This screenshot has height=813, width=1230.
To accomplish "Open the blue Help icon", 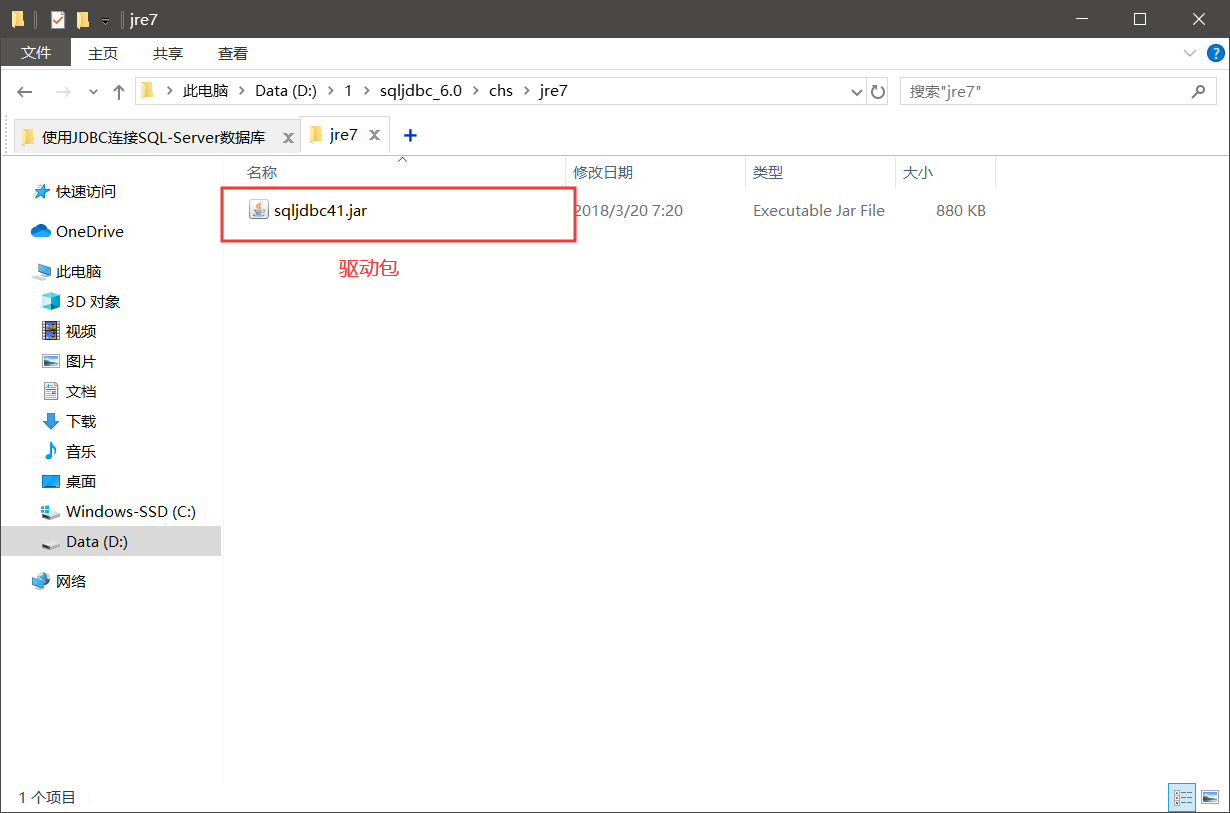I will (x=1216, y=53).
